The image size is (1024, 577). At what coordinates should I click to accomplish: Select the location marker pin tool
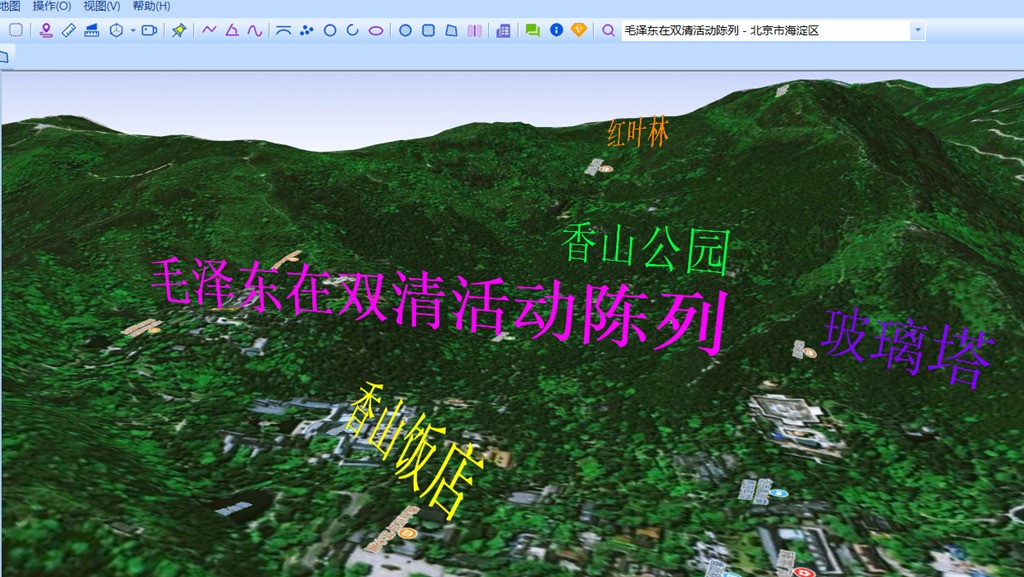[x=46, y=30]
